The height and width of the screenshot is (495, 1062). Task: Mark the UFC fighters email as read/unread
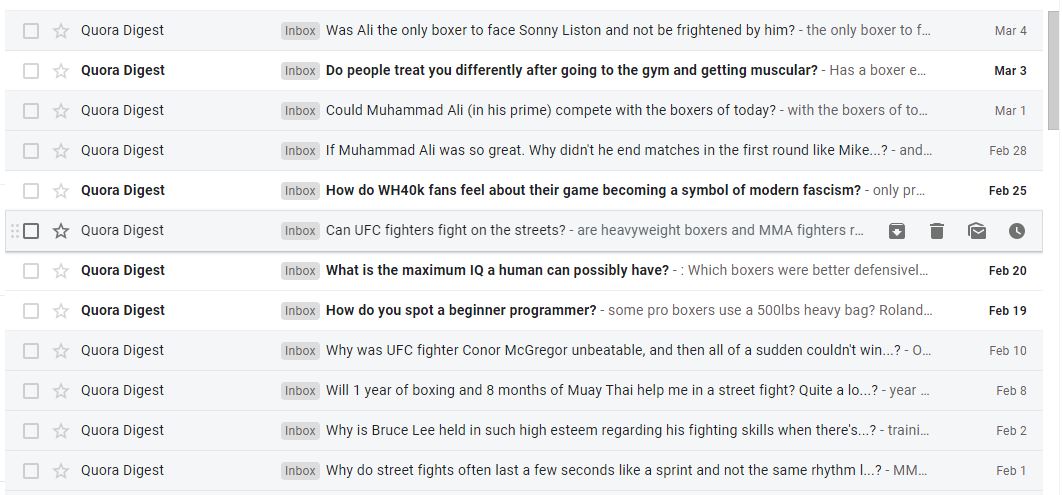(x=977, y=231)
